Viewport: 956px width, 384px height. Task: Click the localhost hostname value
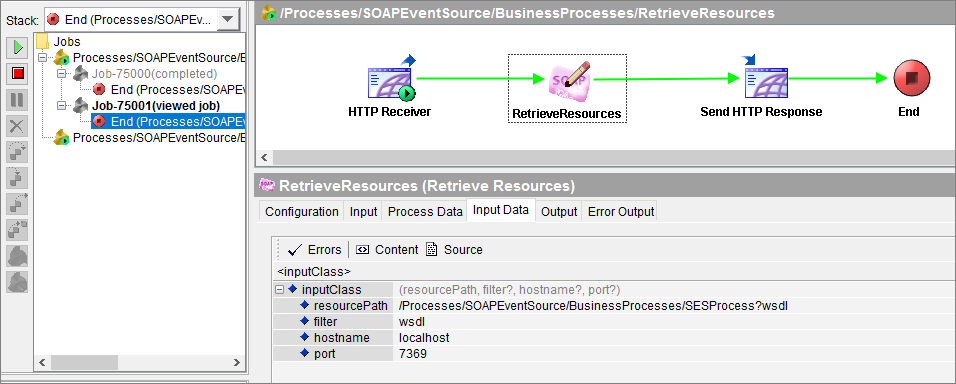point(424,337)
